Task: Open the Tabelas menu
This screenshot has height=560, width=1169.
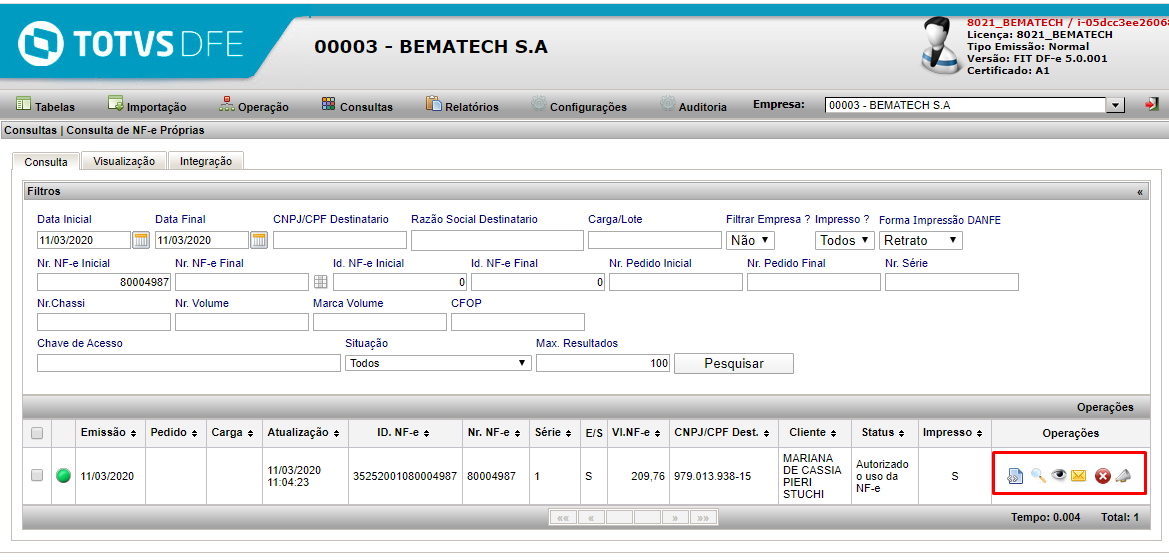Action: [45, 105]
